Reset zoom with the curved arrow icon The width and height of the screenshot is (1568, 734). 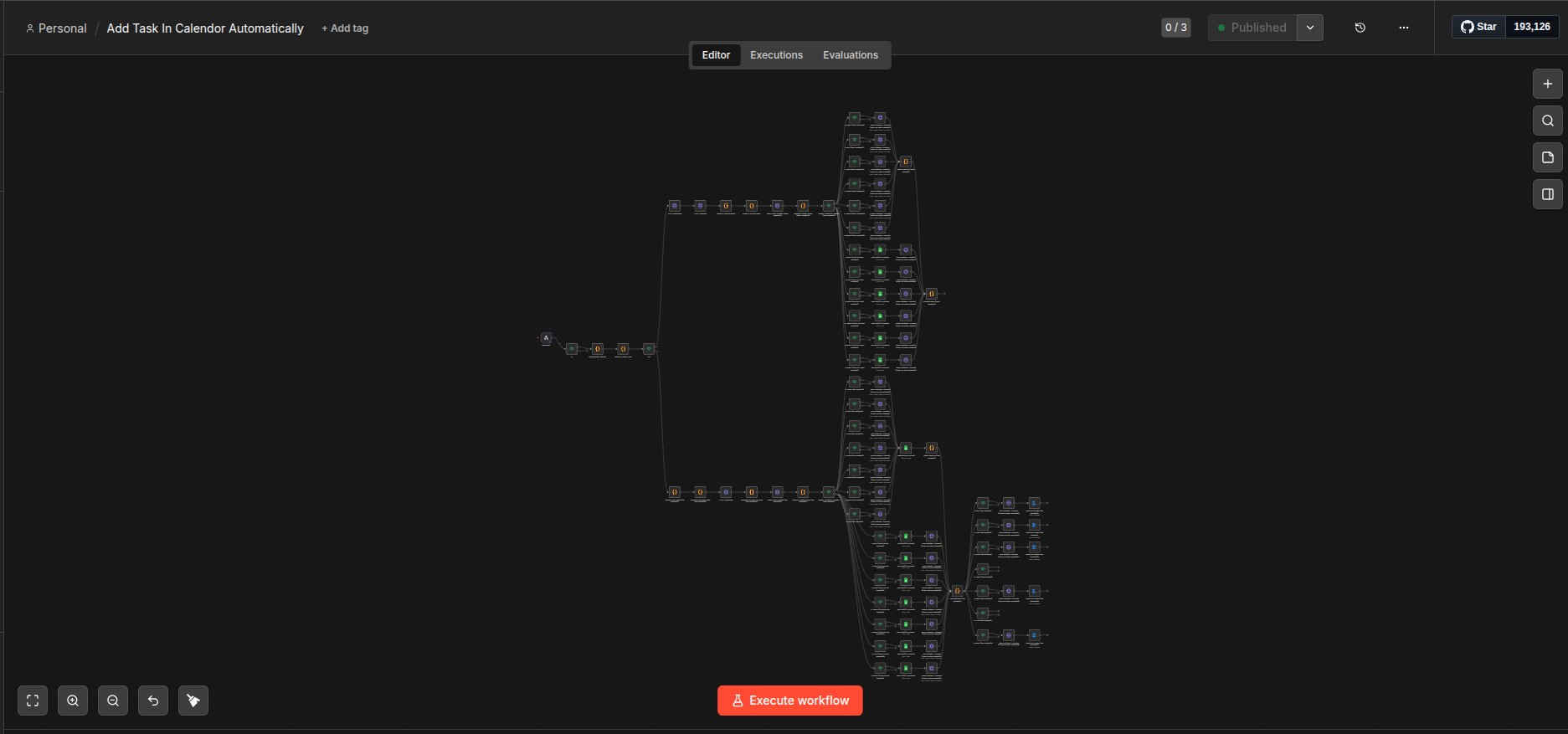click(x=153, y=701)
